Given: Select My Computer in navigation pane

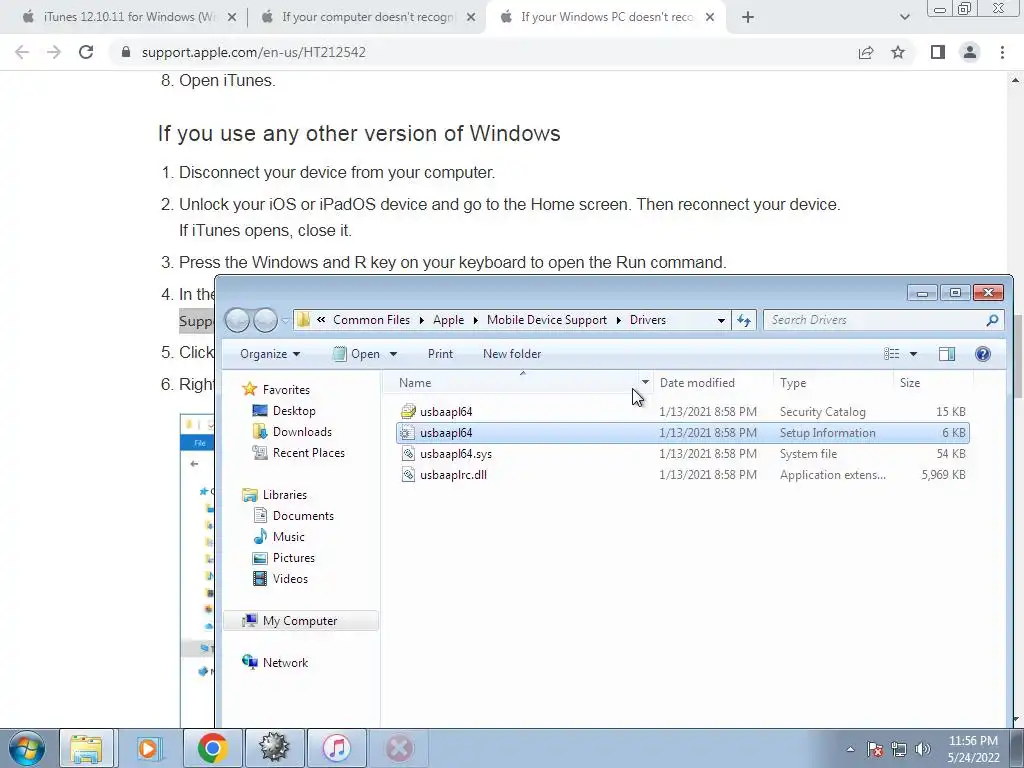Looking at the screenshot, I should tap(300, 621).
